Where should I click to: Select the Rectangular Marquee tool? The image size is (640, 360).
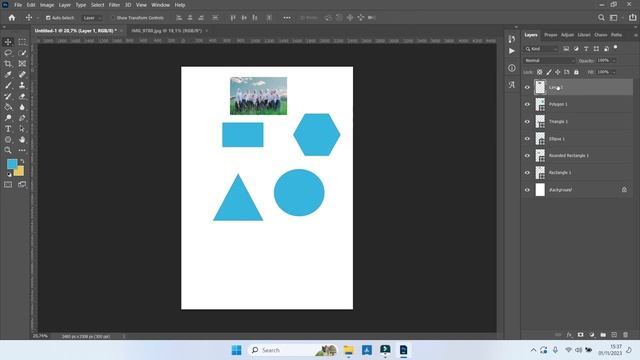point(22,42)
